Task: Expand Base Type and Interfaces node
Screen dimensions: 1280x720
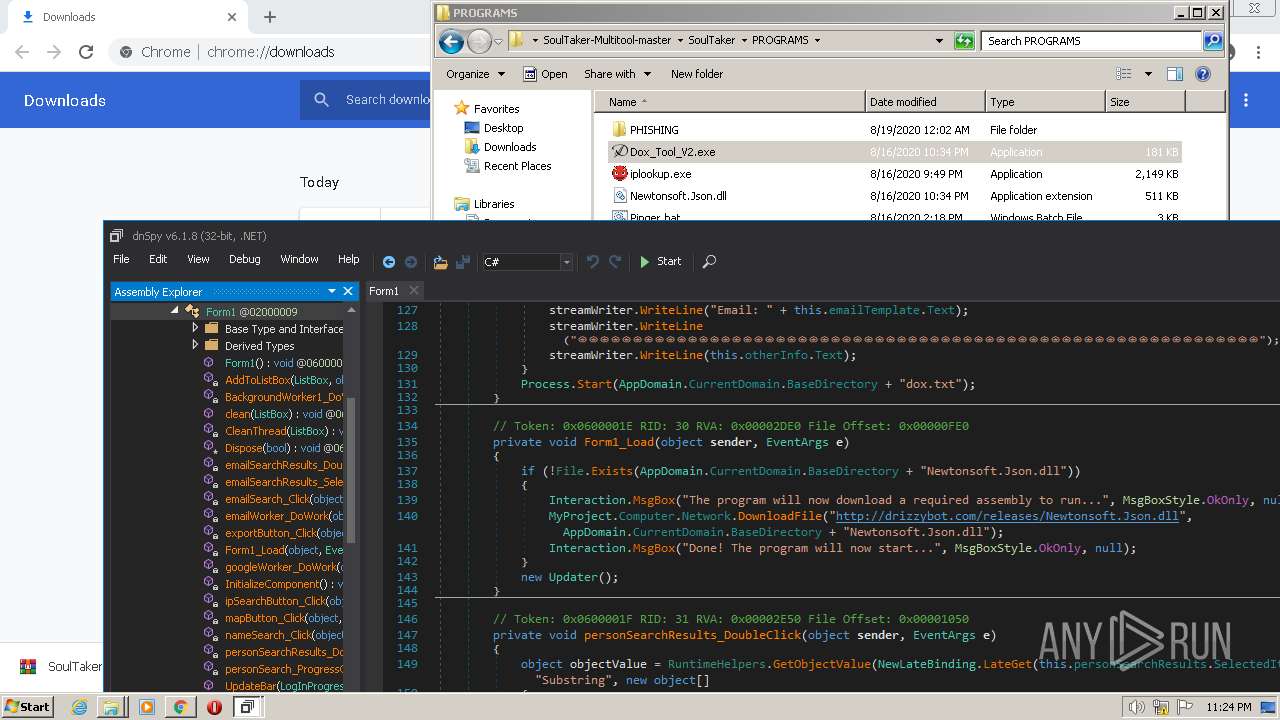Action: coord(195,328)
